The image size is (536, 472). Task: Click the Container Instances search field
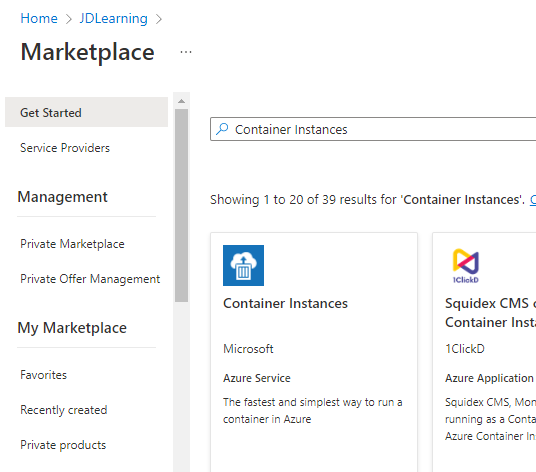coord(373,129)
